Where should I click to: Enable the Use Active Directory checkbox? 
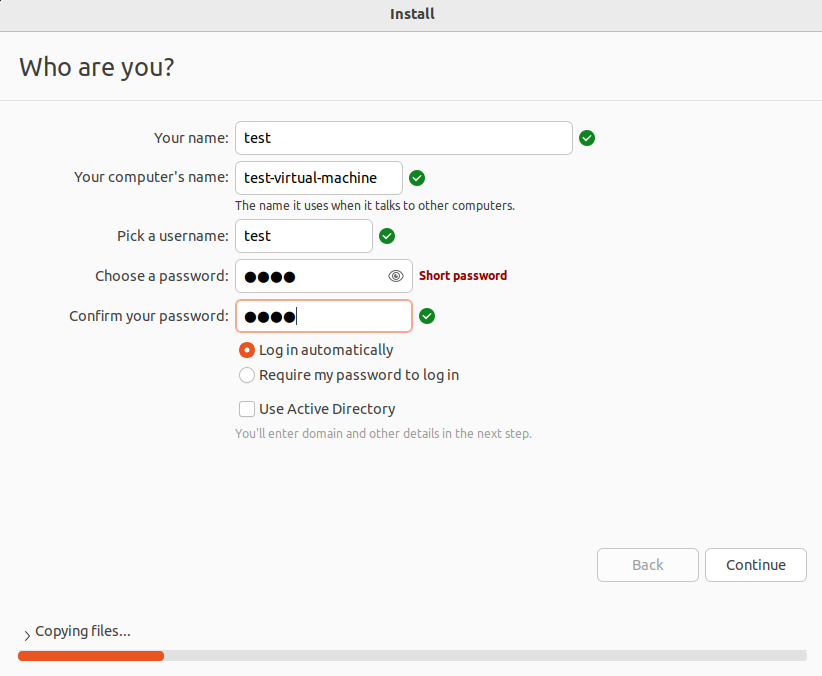247,409
